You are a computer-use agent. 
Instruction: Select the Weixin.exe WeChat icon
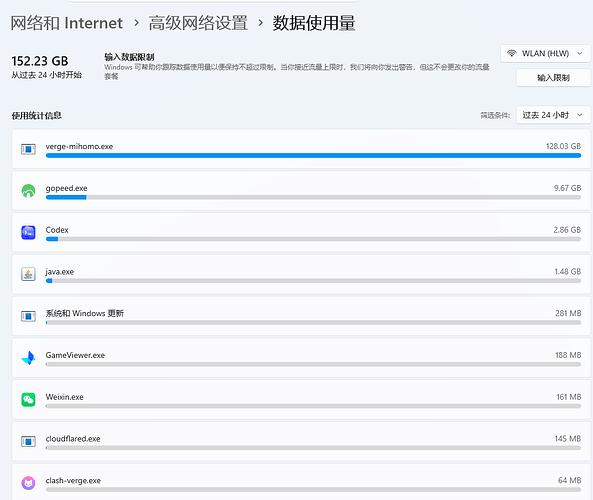tap(28, 399)
